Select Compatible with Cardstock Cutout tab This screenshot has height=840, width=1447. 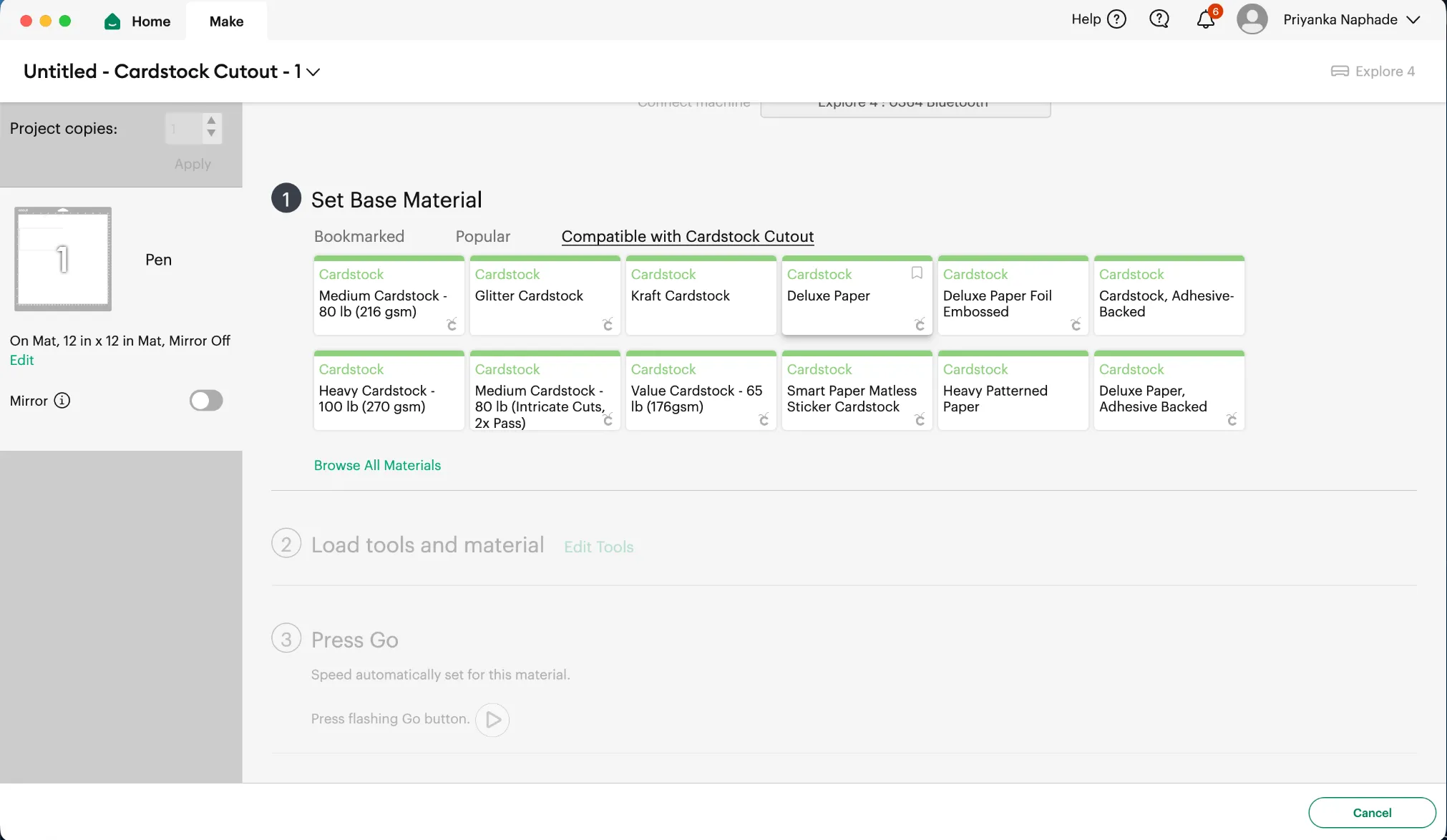click(688, 236)
